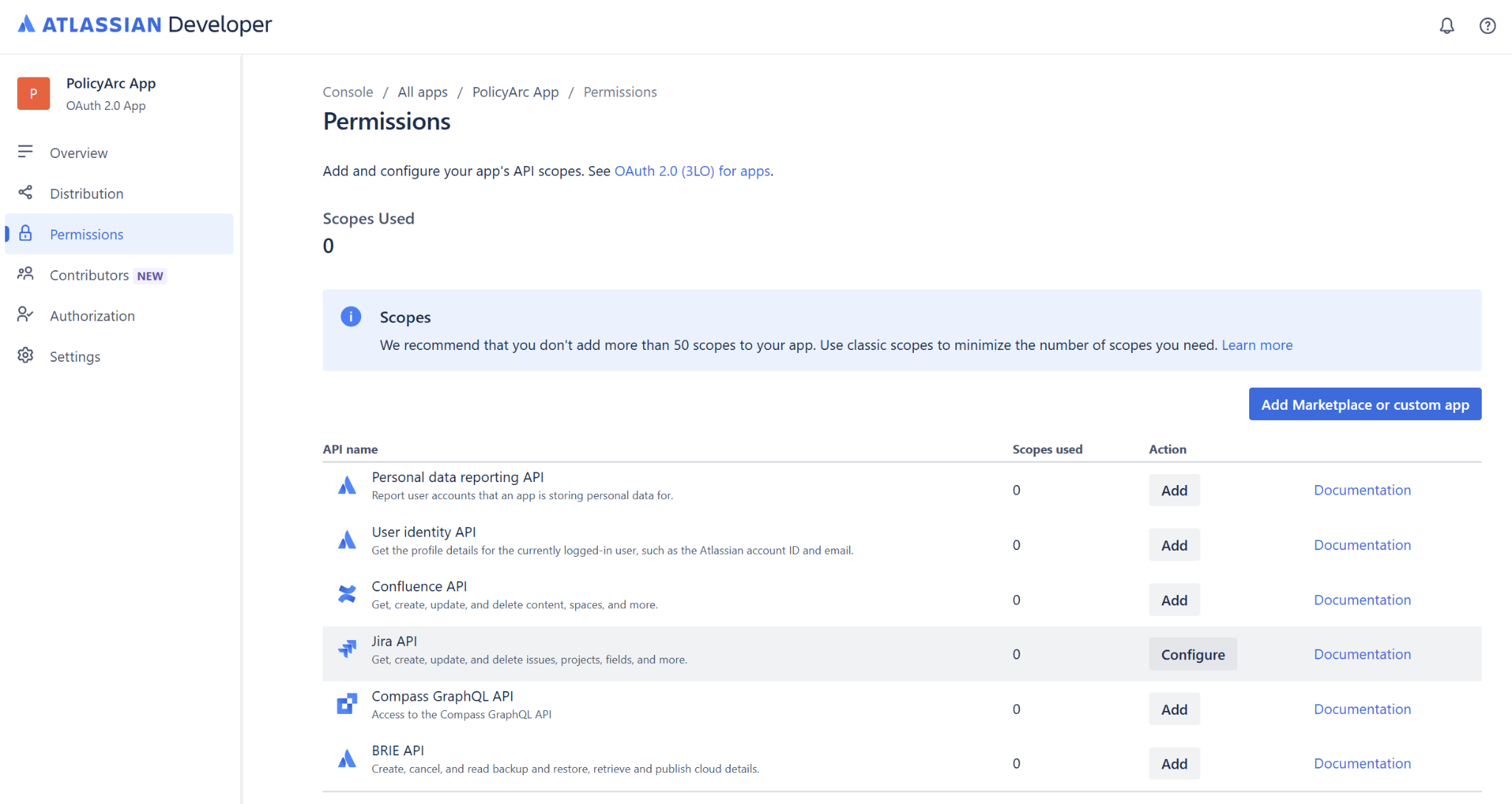This screenshot has width=1512, height=804.
Task: Click the Jira API icon
Action: [x=347, y=649]
